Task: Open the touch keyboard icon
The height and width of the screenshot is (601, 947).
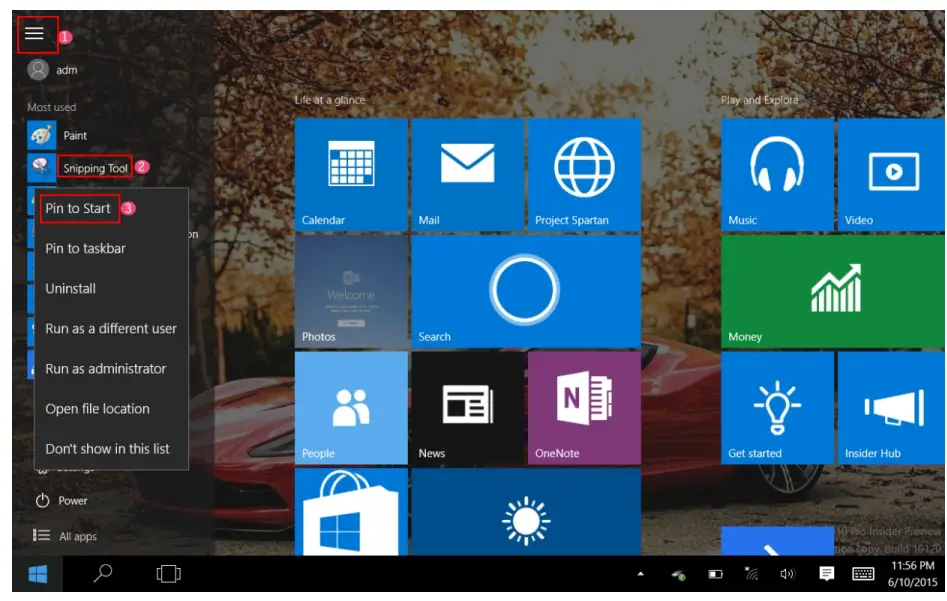Action: [863, 574]
